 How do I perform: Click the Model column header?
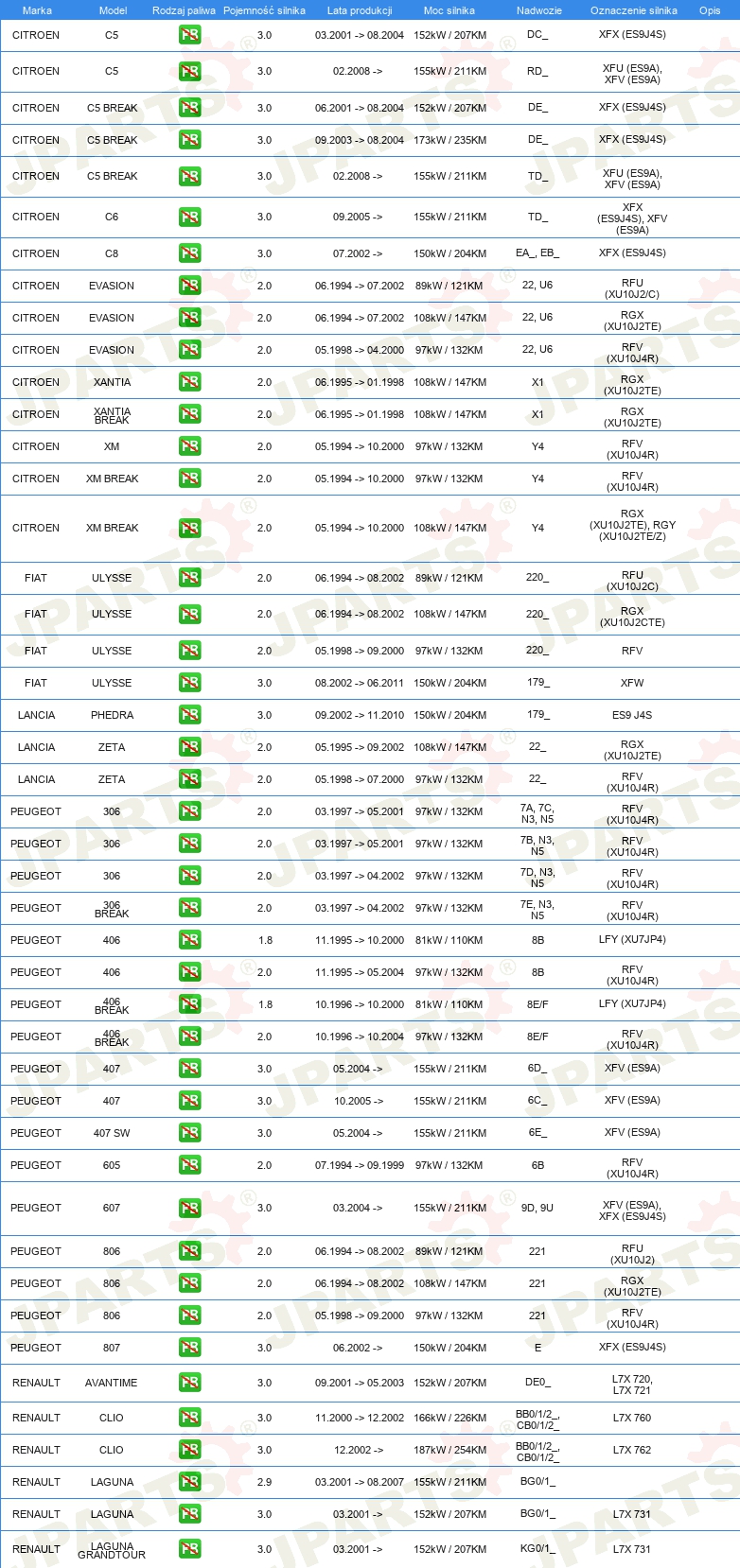[x=113, y=10]
